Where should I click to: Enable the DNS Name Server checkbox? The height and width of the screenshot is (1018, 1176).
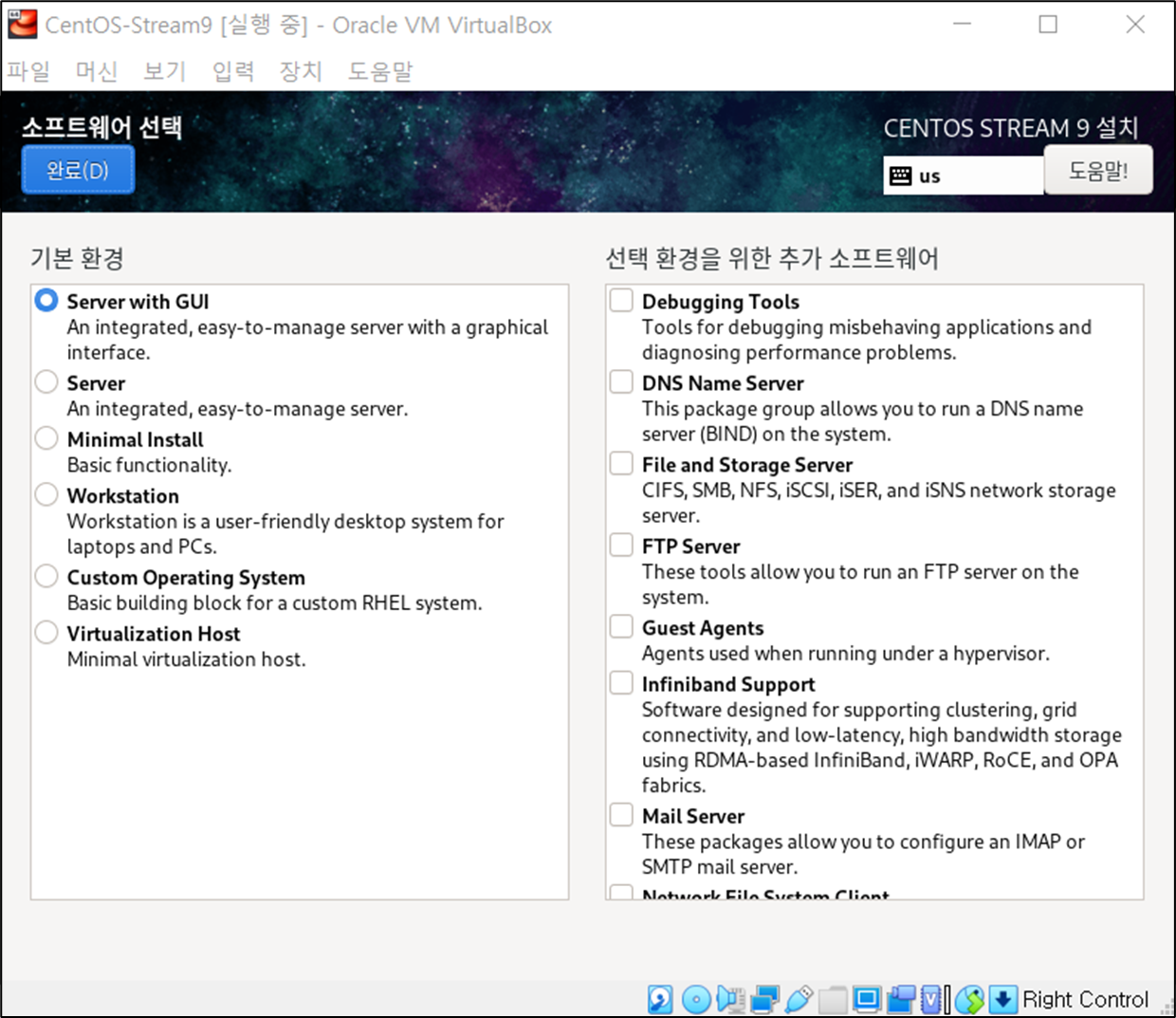tap(621, 382)
